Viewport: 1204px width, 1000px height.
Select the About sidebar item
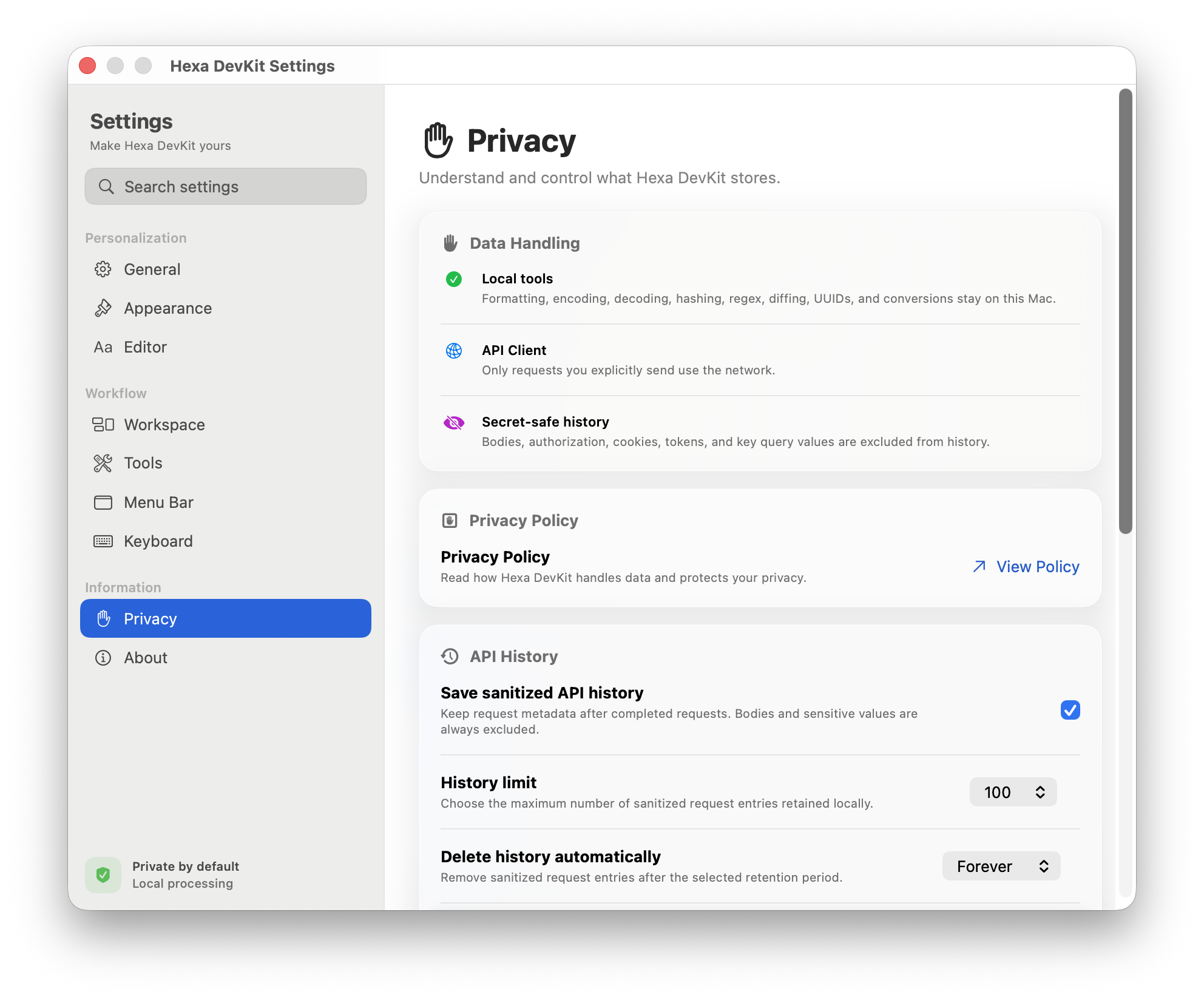click(226, 658)
